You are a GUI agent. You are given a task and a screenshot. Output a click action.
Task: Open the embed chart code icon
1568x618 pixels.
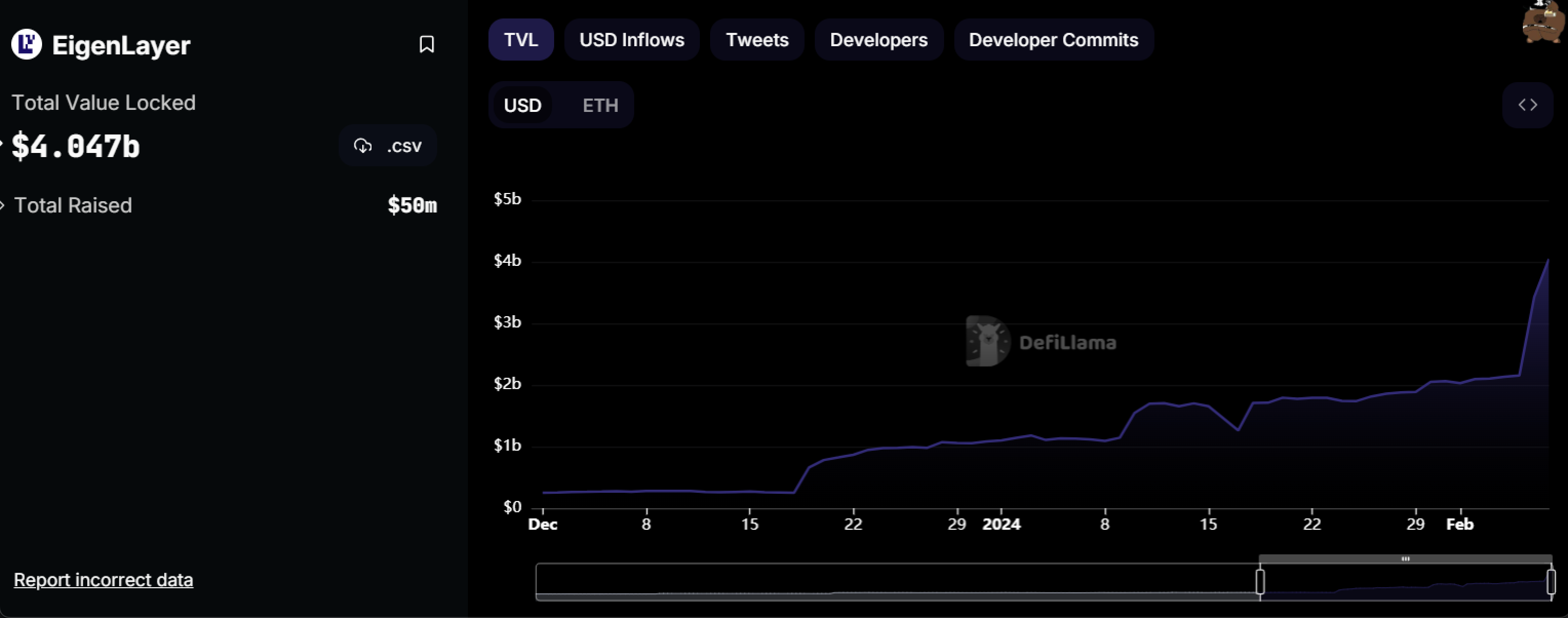(x=1527, y=105)
